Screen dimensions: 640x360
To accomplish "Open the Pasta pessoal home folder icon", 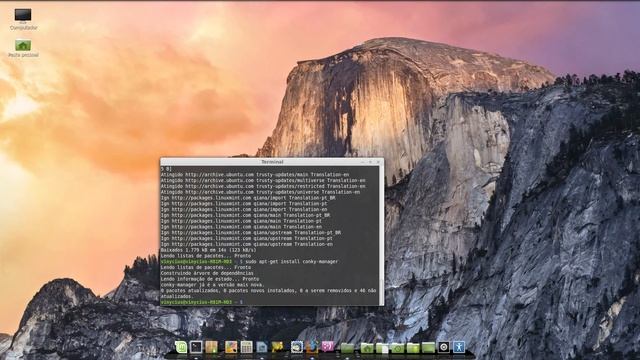I will [23, 48].
